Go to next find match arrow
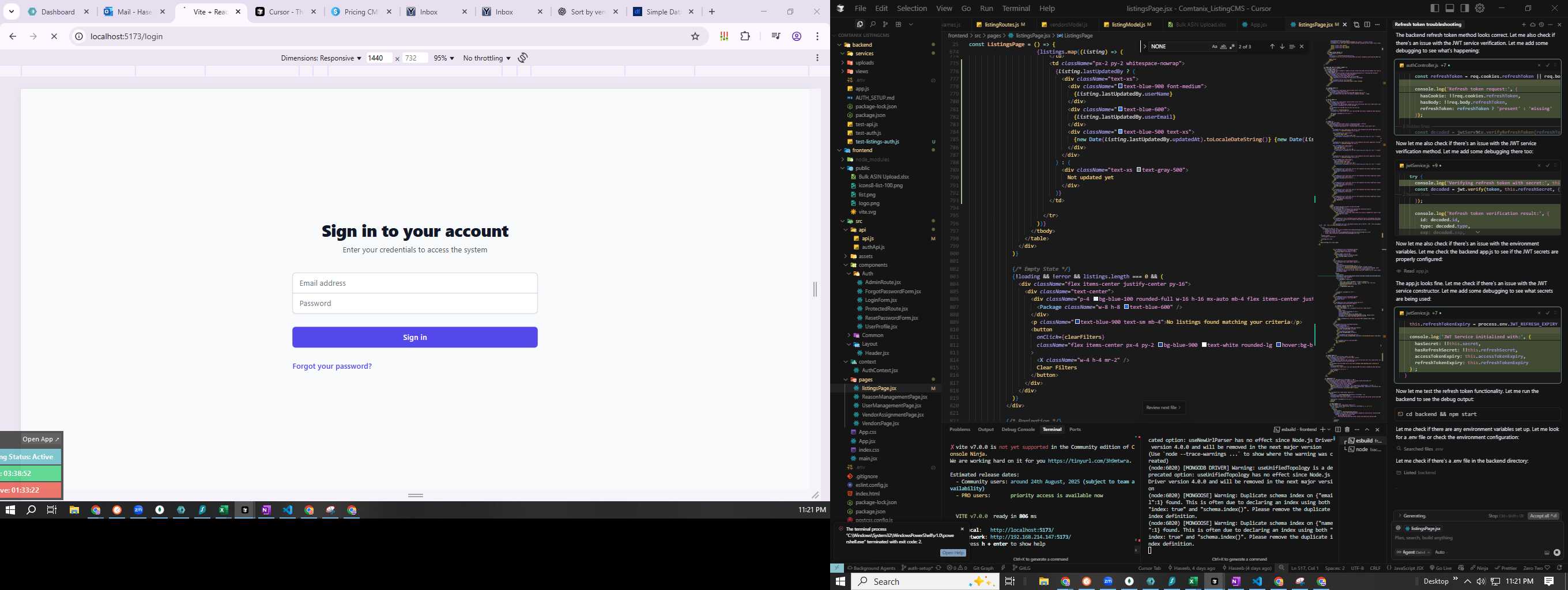Viewport: 1568px width, 590px height. 1283,47
